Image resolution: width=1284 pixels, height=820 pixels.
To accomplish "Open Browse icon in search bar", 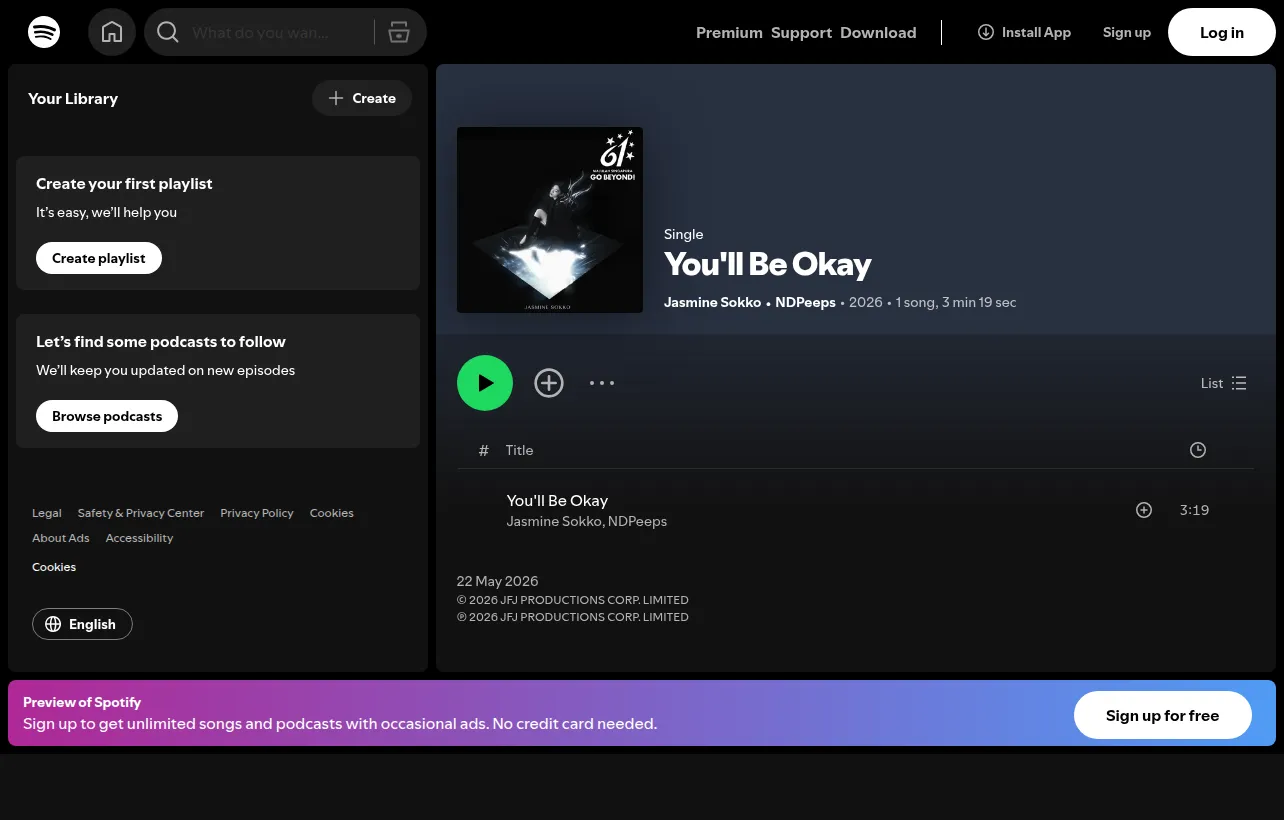I will point(399,32).
